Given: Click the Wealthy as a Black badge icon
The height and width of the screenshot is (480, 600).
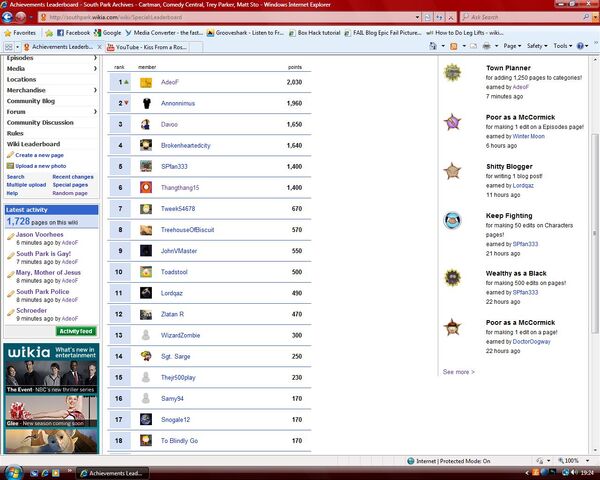Looking at the screenshot, I should (x=452, y=278).
